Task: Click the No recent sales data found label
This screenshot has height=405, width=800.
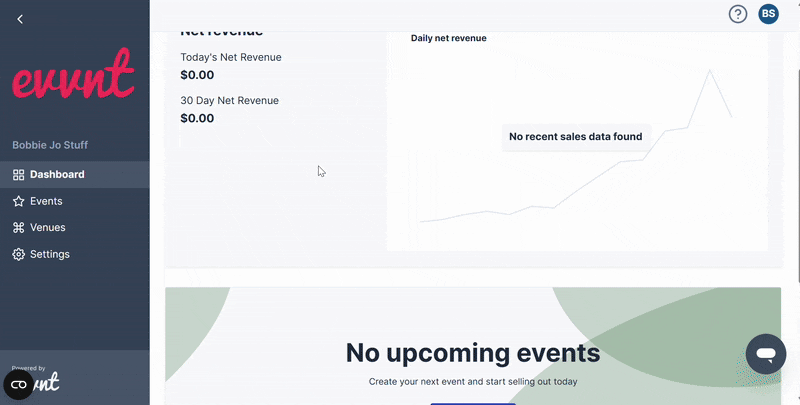Action: point(575,137)
